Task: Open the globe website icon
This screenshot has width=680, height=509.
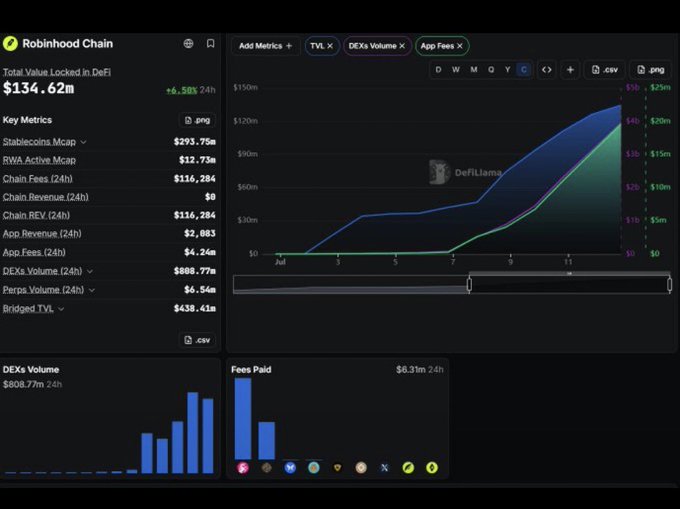Action: 188,43
